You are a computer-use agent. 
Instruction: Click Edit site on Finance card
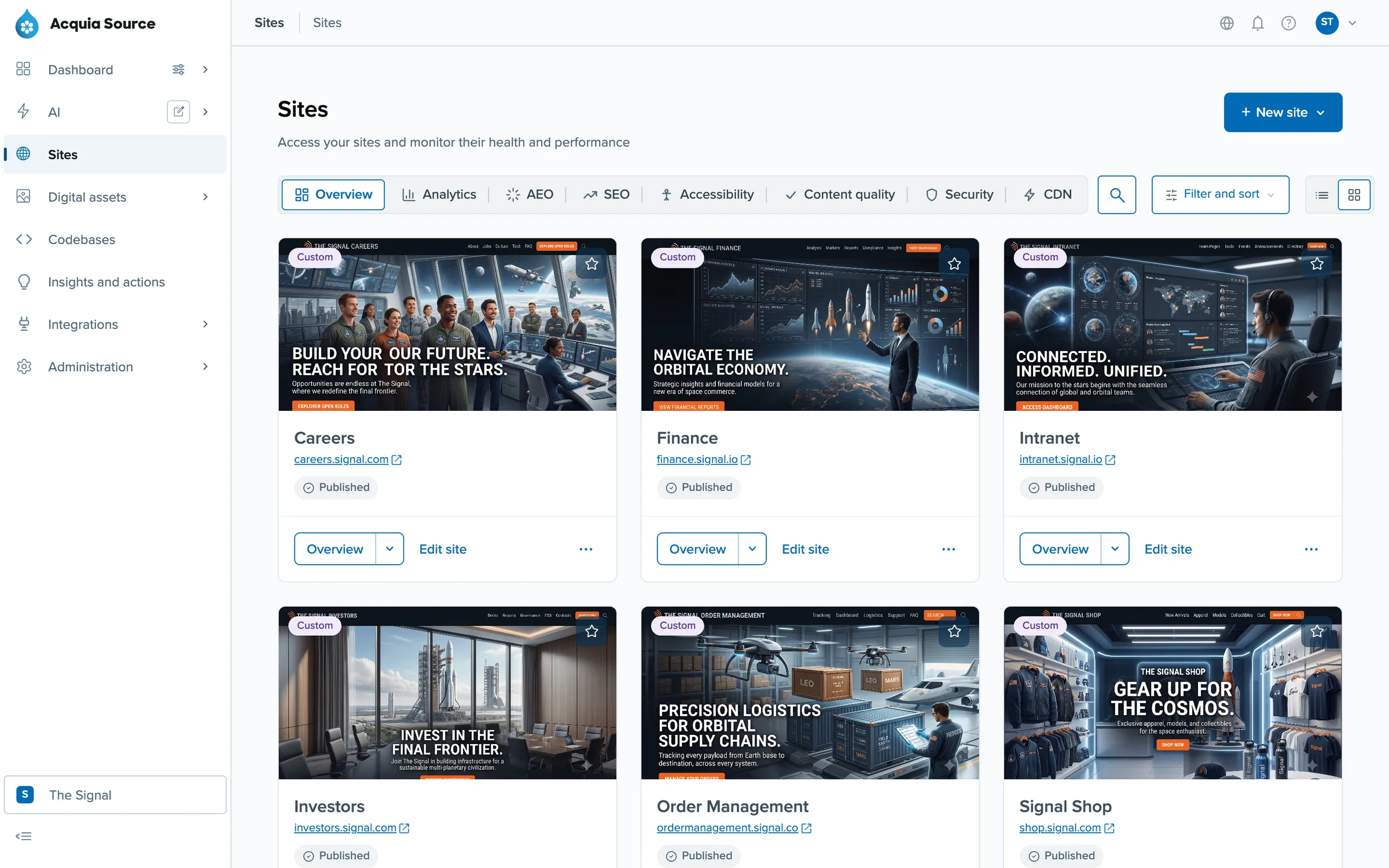(805, 549)
